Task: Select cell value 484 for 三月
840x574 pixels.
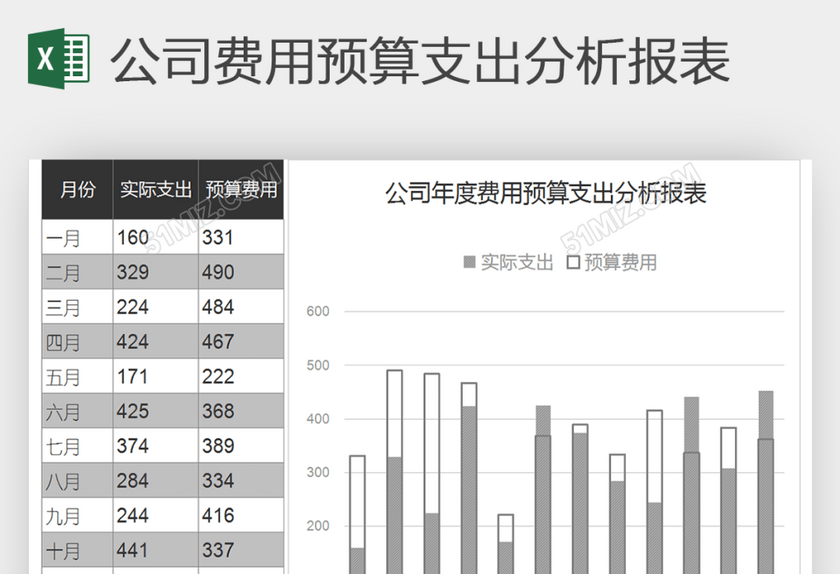Action: 218,307
